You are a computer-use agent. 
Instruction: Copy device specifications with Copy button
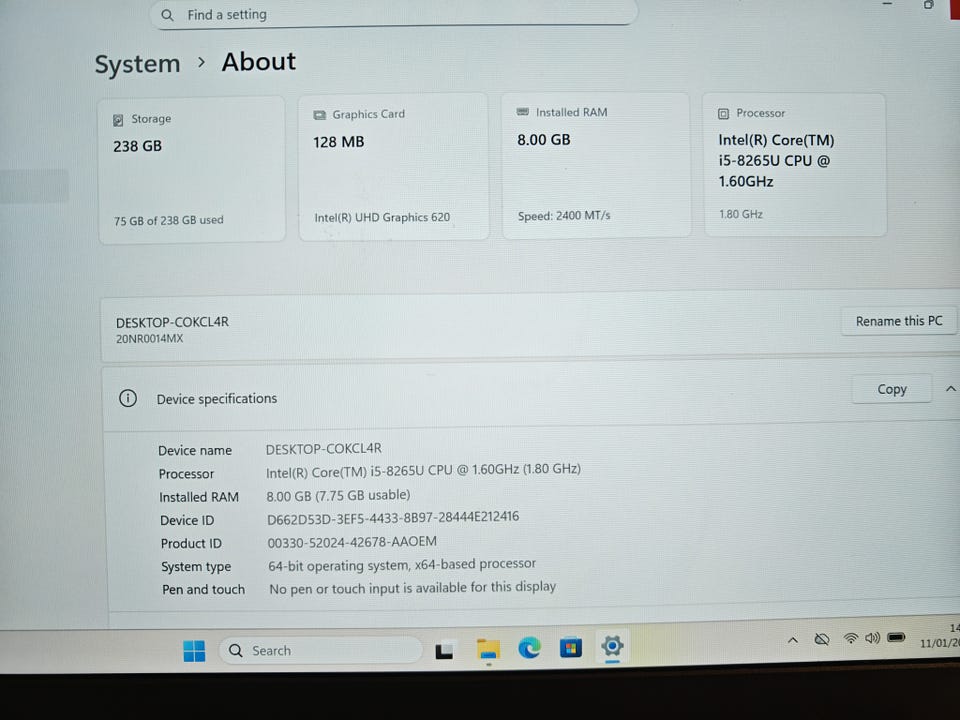[x=891, y=389]
